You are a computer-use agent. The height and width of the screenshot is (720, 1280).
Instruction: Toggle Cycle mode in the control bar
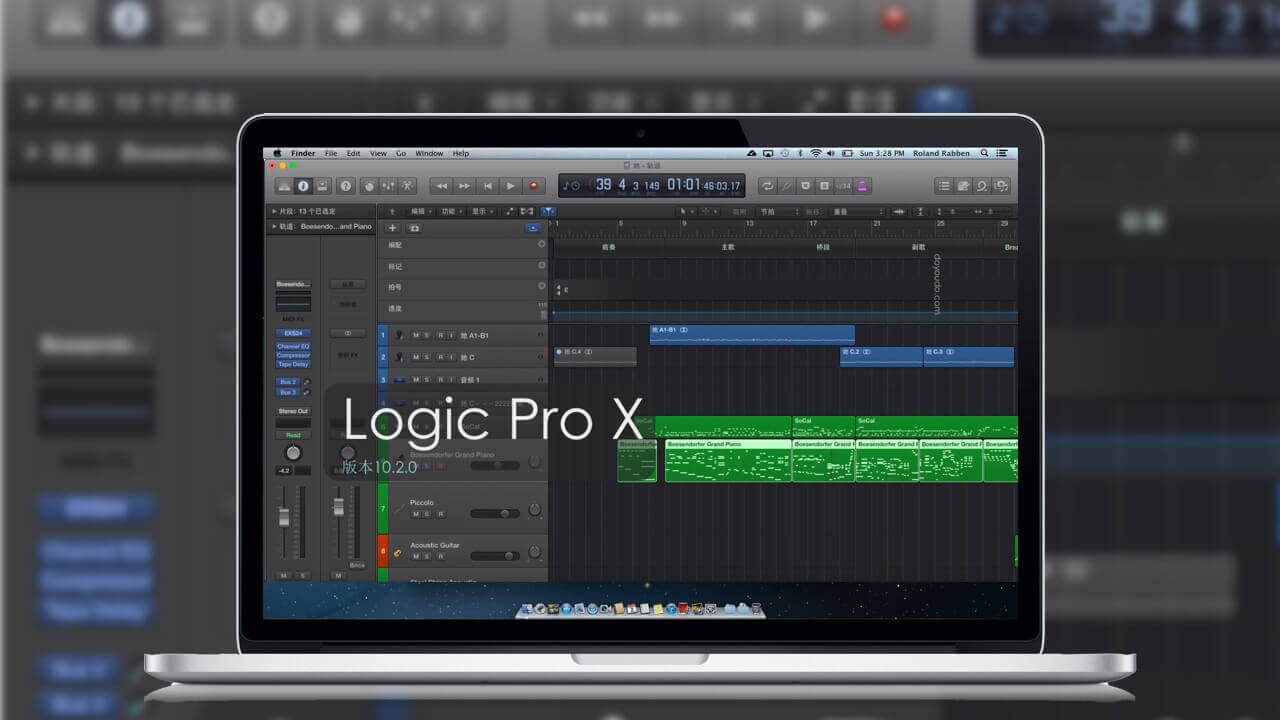(x=767, y=186)
